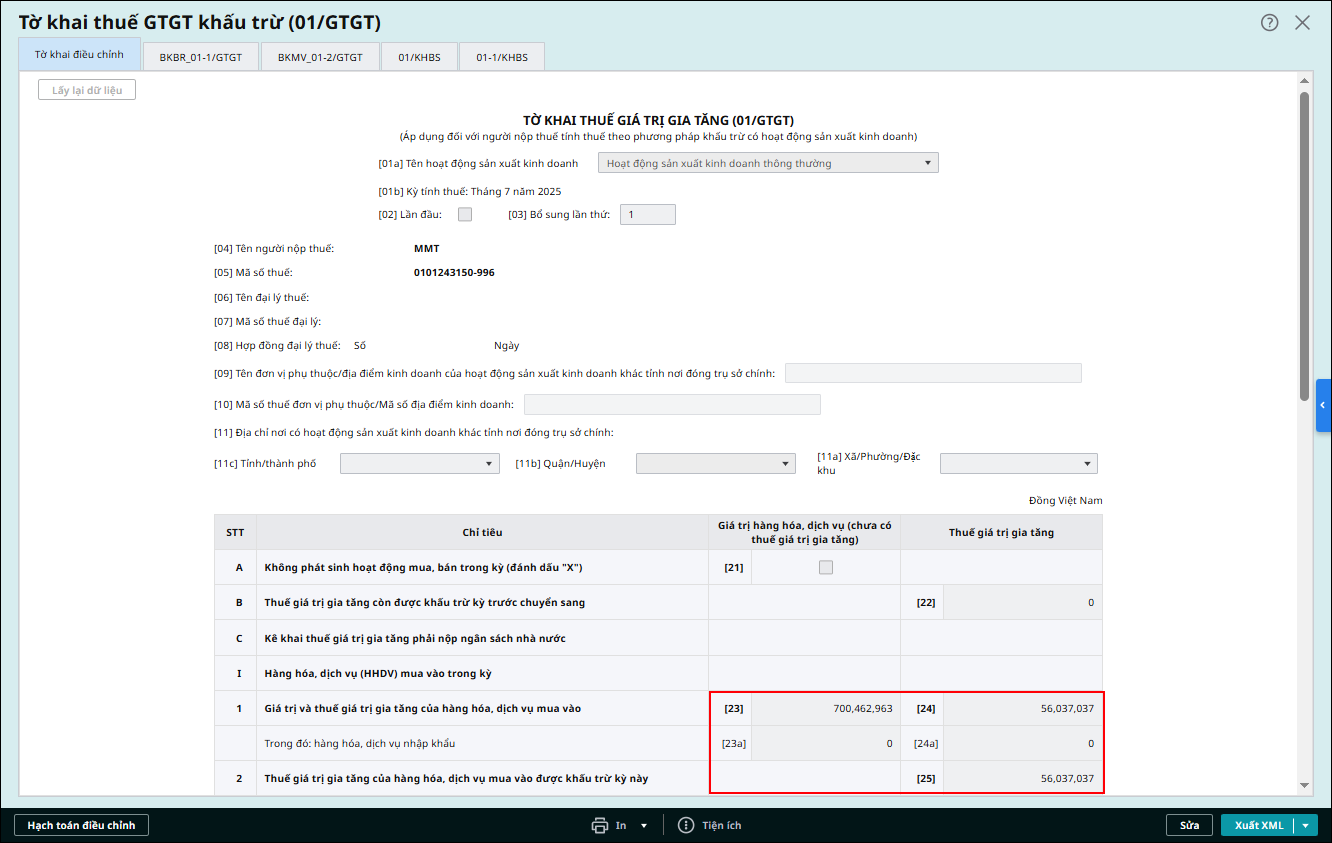This screenshot has height=843, width=1332.
Task: Open the print options dropdown arrow
Action: [644, 825]
